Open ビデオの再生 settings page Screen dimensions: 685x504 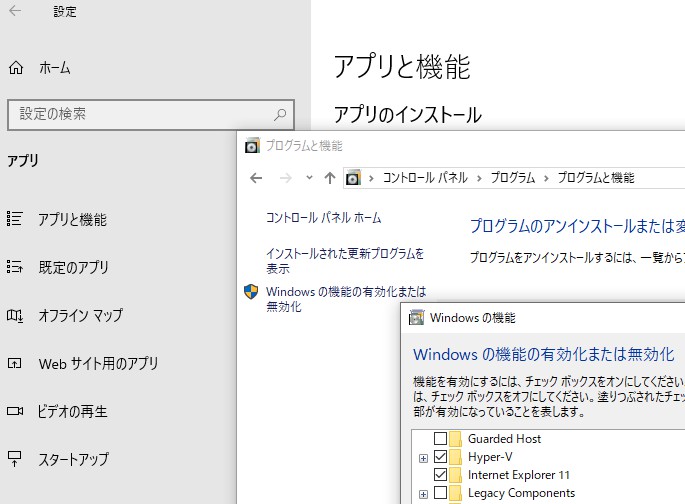click(x=73, y=411)
